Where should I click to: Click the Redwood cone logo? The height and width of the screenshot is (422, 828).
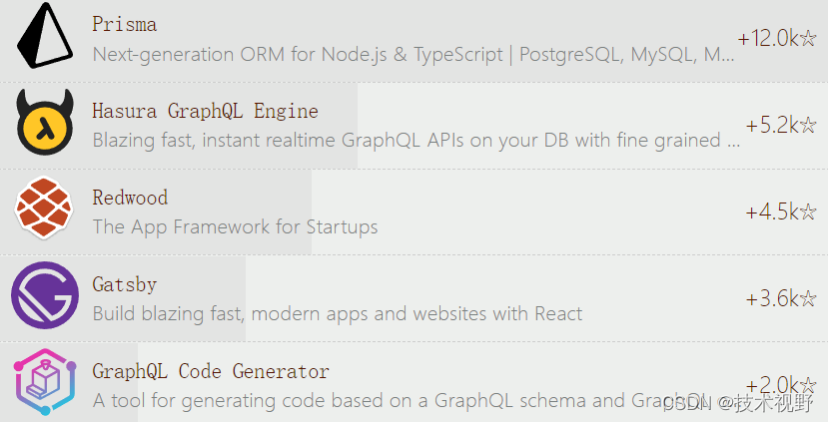pyautogui.click(x=44, y=208)
